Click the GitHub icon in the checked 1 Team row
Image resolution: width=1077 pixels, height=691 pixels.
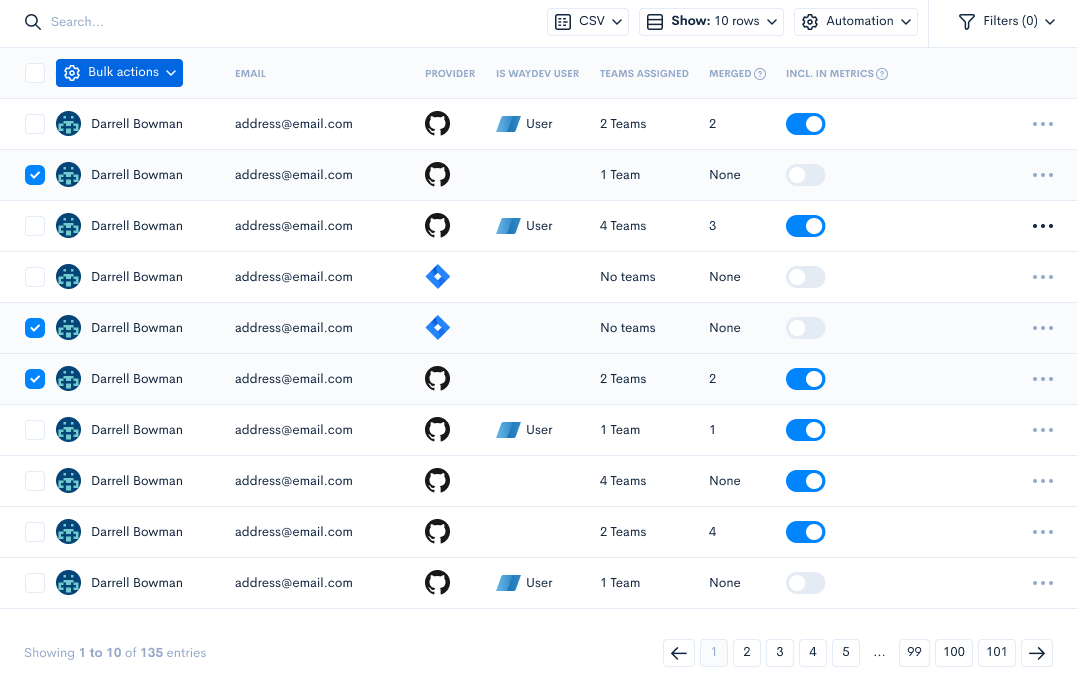438,174
